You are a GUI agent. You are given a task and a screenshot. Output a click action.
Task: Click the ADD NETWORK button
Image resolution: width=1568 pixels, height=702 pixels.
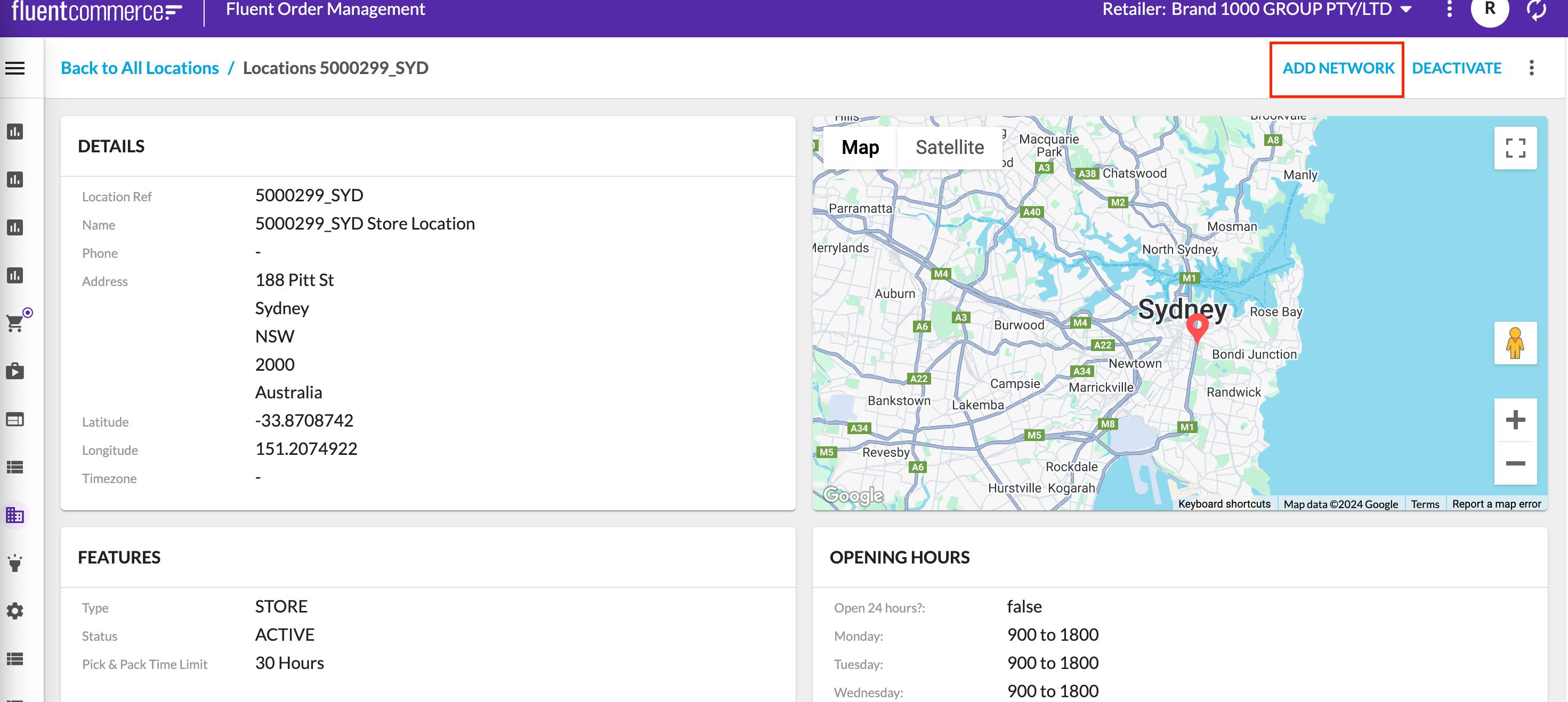coord(1338,68)
